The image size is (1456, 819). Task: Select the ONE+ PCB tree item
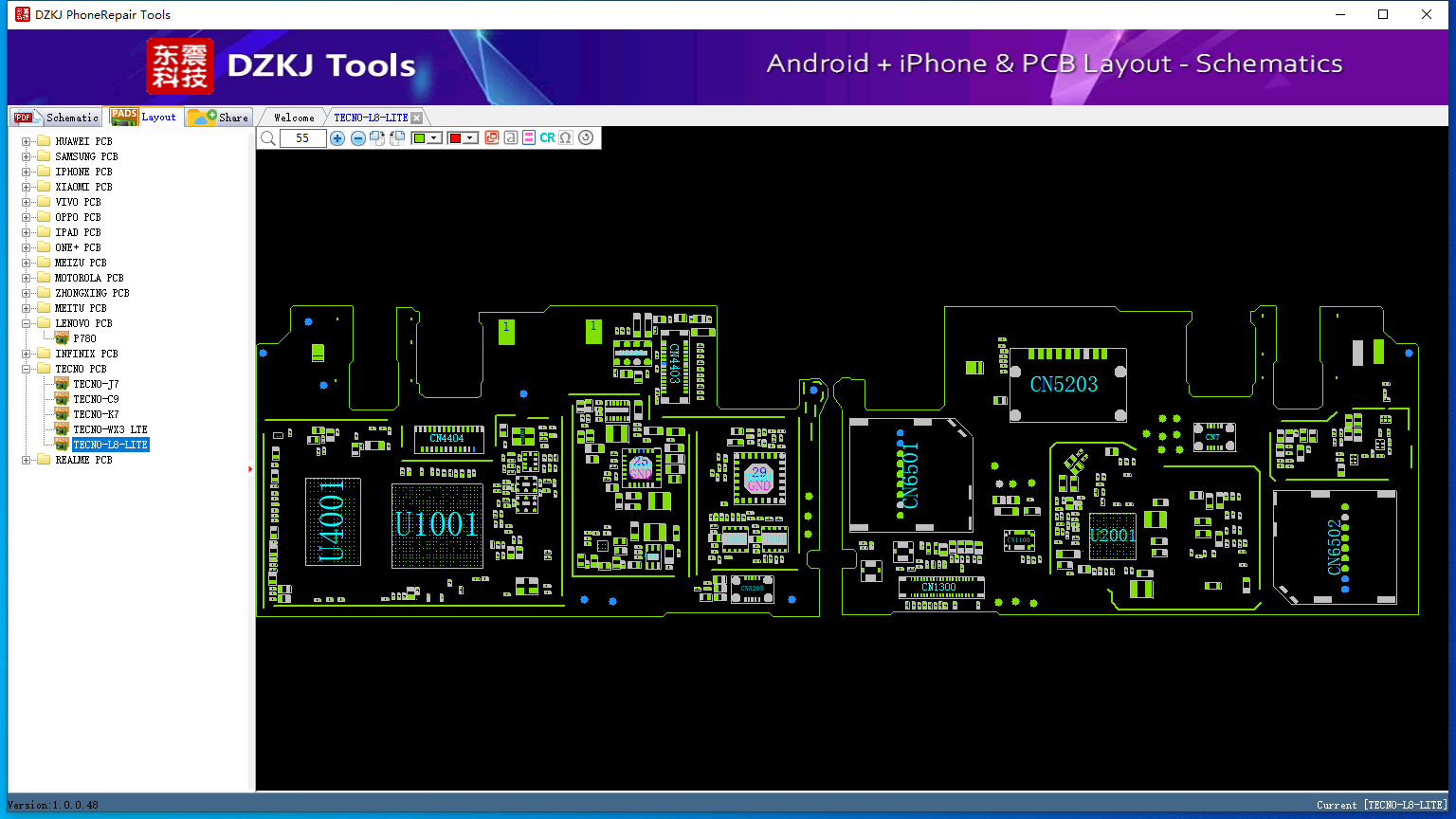[x=78, y=248]
